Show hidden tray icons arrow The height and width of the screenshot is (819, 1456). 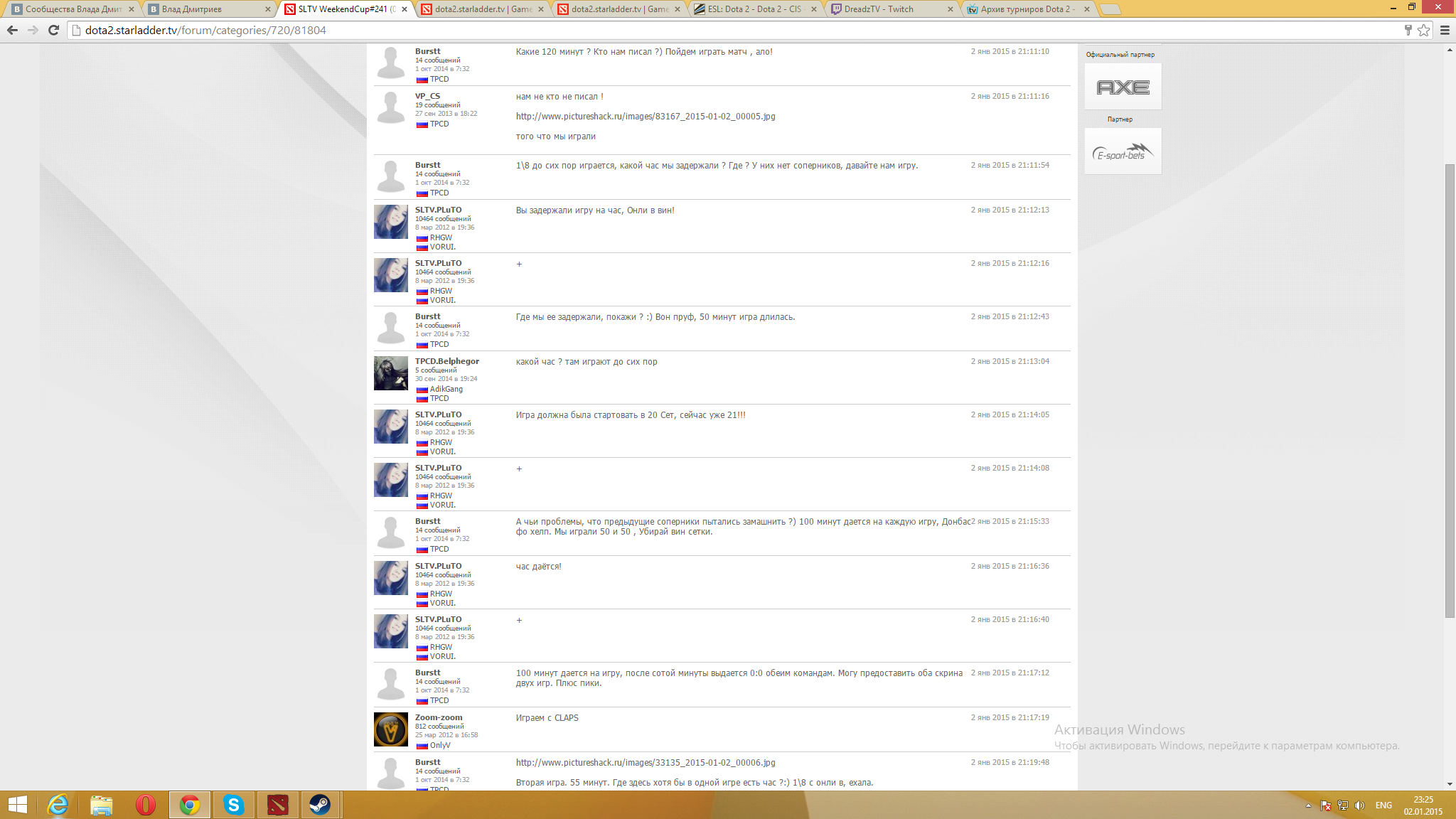[1308, 805]
